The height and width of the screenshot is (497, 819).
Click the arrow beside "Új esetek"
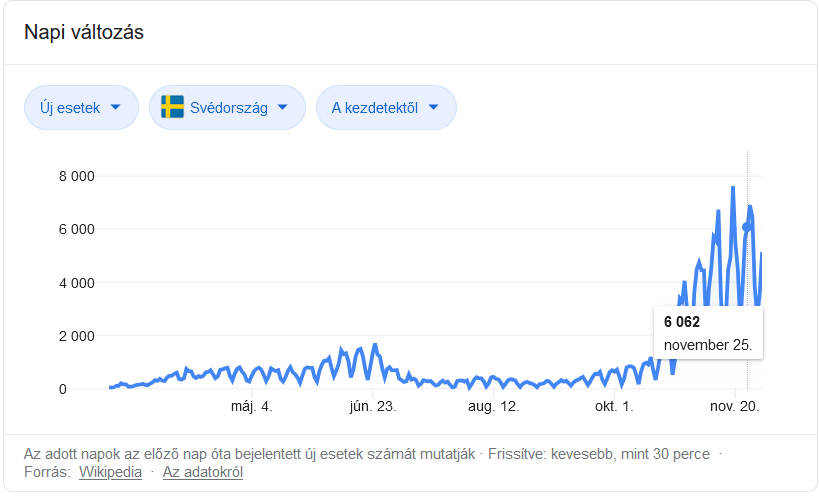coord(116,108)
